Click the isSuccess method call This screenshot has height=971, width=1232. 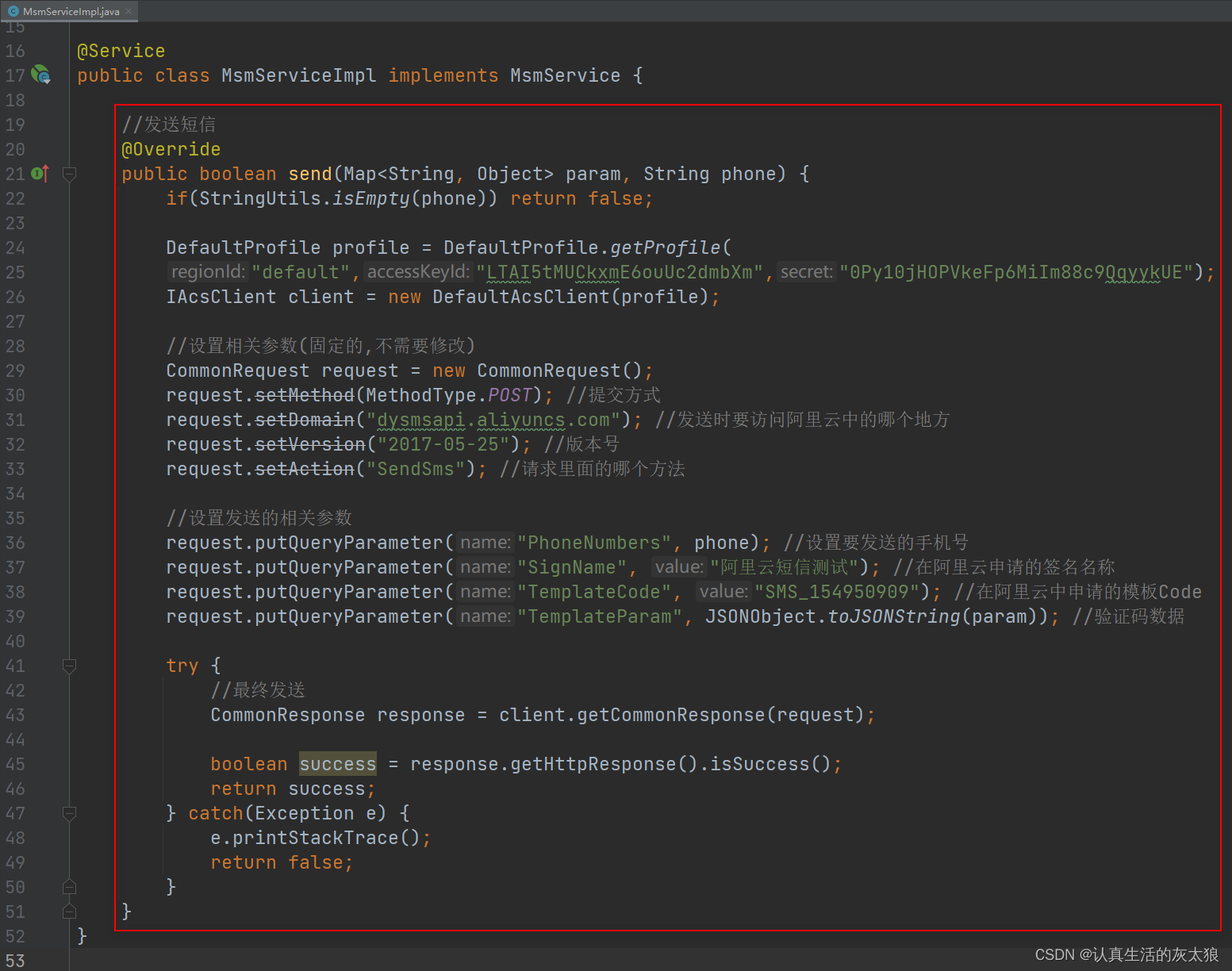coord(760,764)
